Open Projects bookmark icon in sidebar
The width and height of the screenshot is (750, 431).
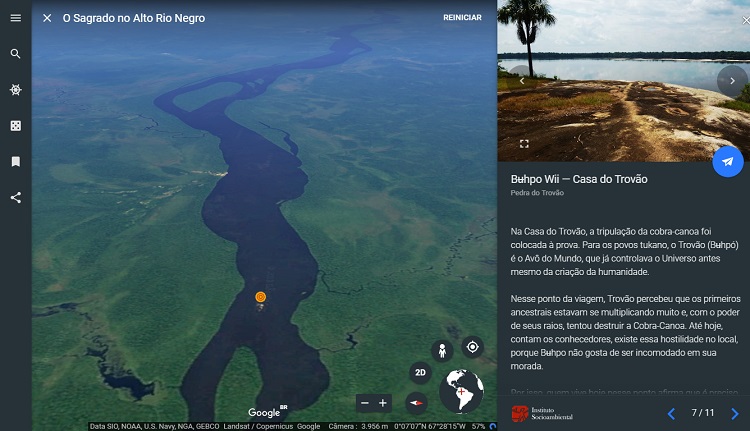pos(15,161)
